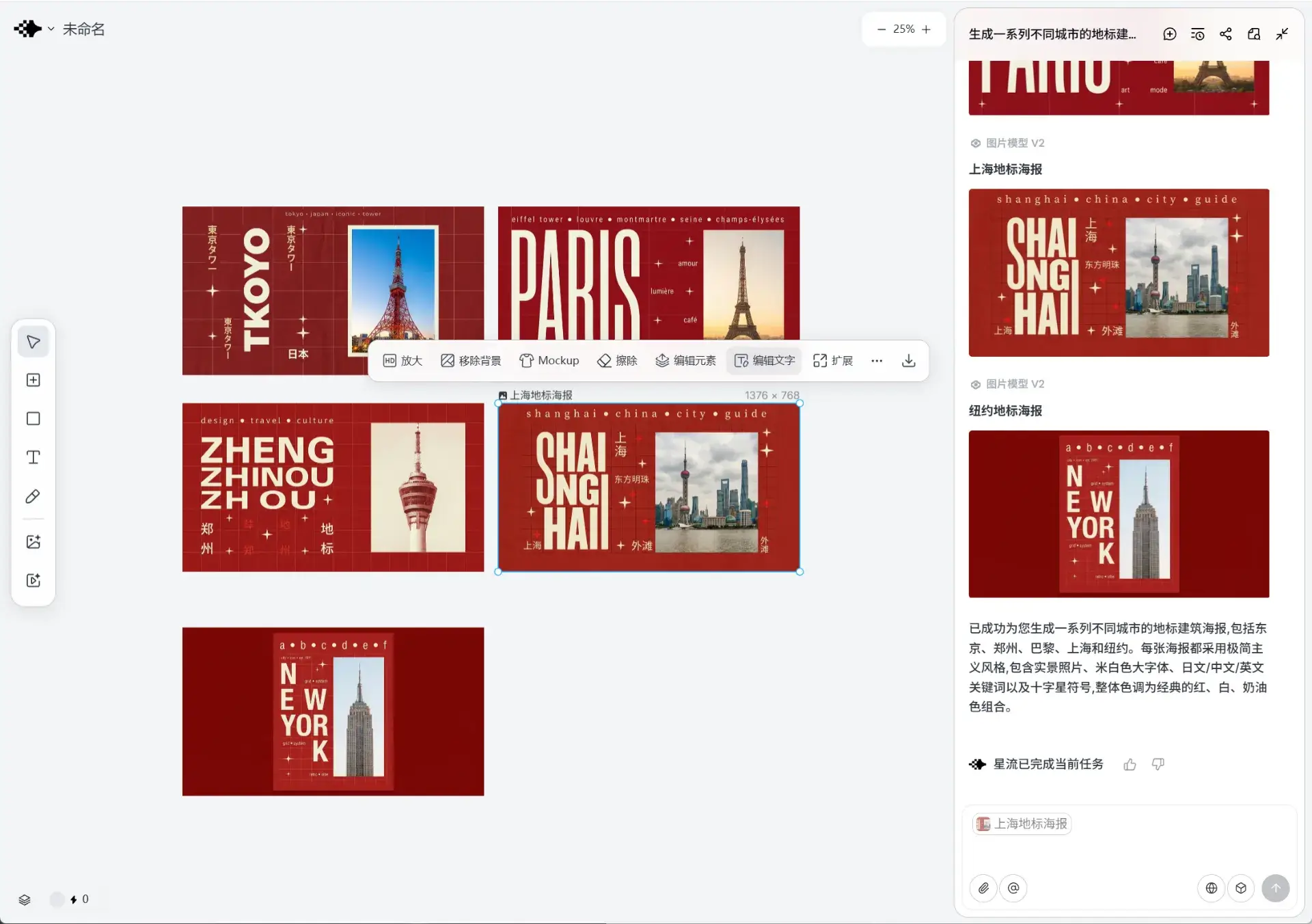Choose Mockup from image toolbar
The height and width of the screenshot is (924, 1312).
coord(549,361)
